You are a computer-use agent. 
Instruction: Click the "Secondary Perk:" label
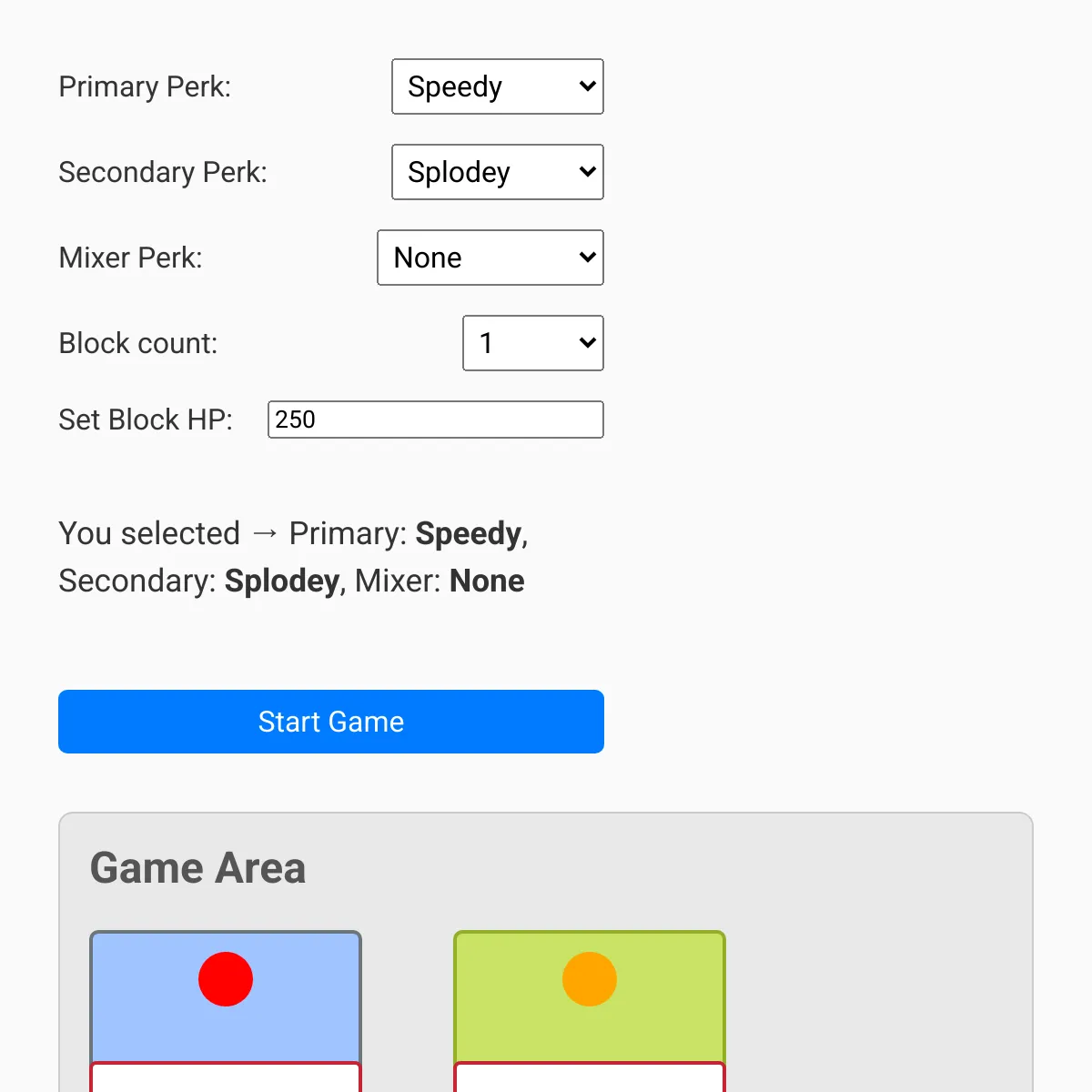pos(163,172)
